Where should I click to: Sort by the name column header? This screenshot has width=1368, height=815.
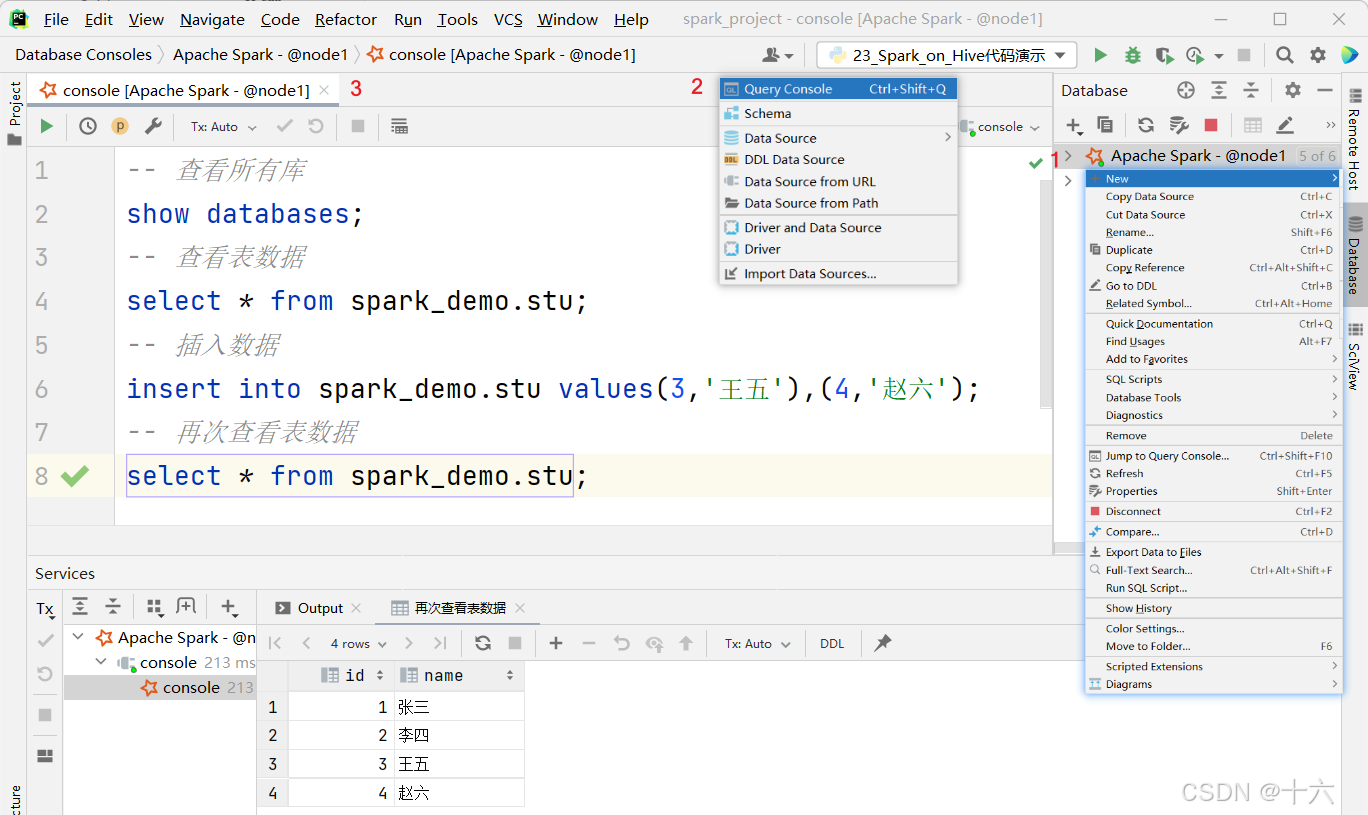[x=459, y=675]
